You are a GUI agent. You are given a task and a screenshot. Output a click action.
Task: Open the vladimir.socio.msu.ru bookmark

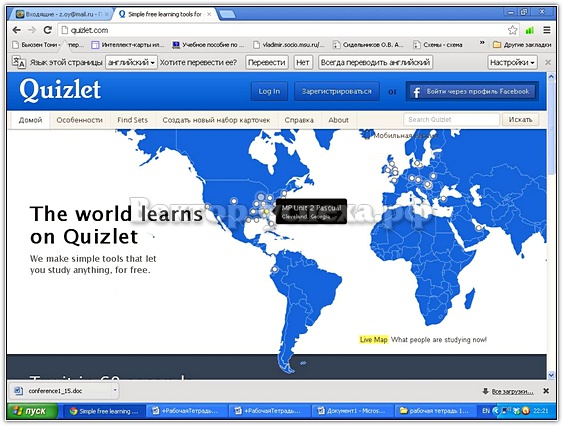[289, 45]
